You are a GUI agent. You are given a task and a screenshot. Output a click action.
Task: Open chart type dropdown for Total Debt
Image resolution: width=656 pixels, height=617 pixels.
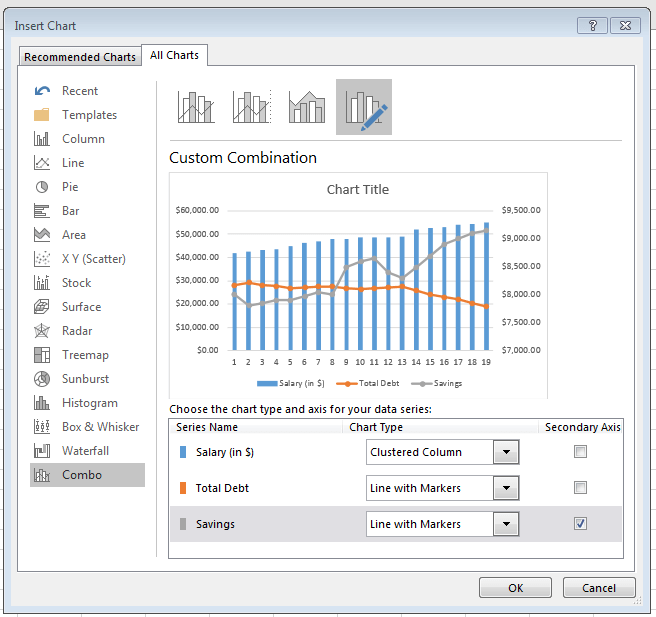point(506,488)
